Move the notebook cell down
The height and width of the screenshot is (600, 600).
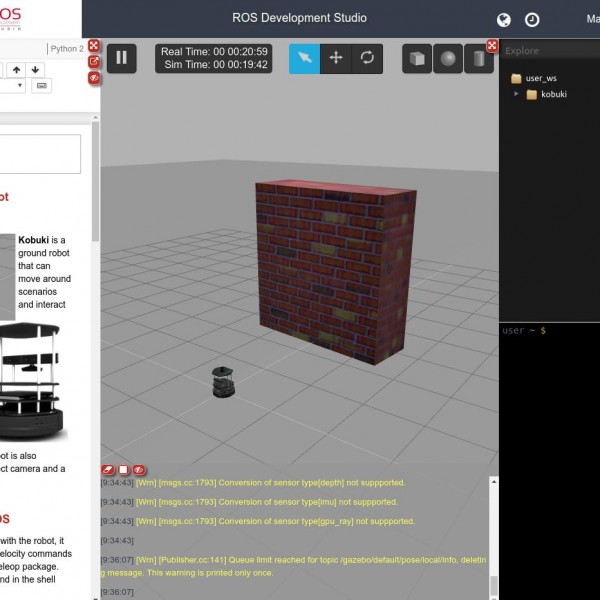(35, 70)
